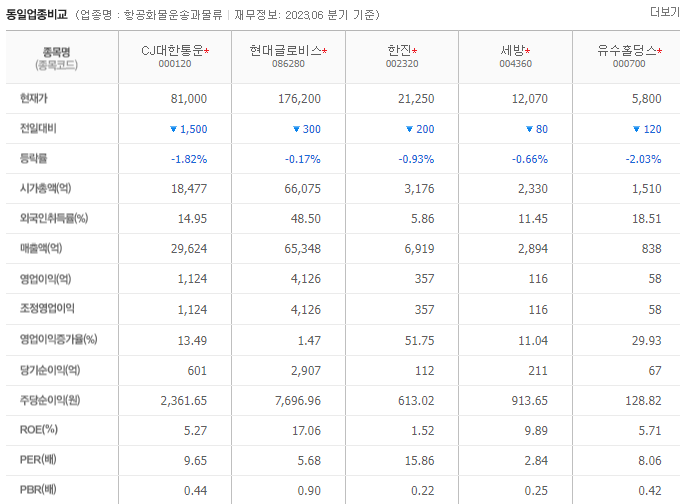This screenshot has height=504, width=680.
Task: Select market cap value 3,176
Action: pyautogui.click(x=419, y=189)
